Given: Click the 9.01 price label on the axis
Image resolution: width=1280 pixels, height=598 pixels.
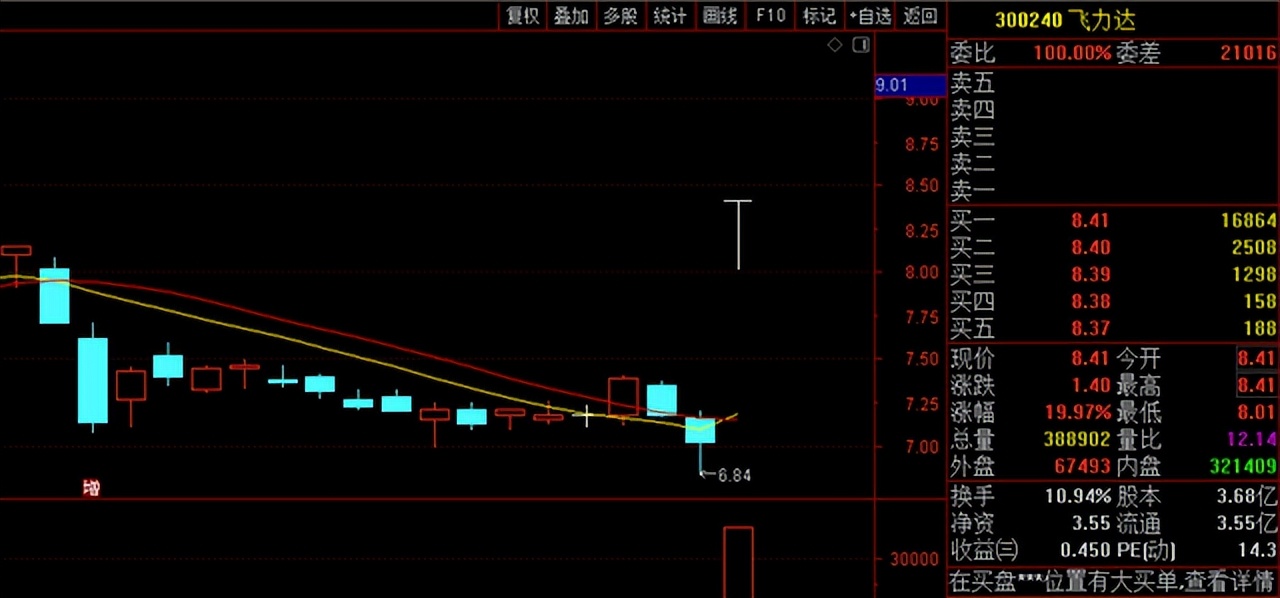Looking at the screenshot, I should (892, 86).
